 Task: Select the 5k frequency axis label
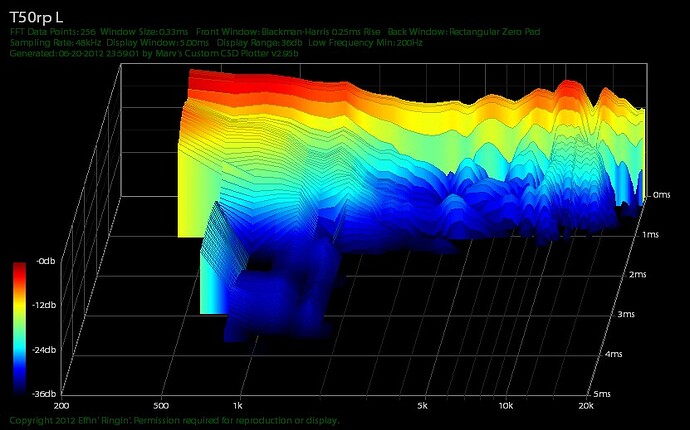click(x=424, y=407)
